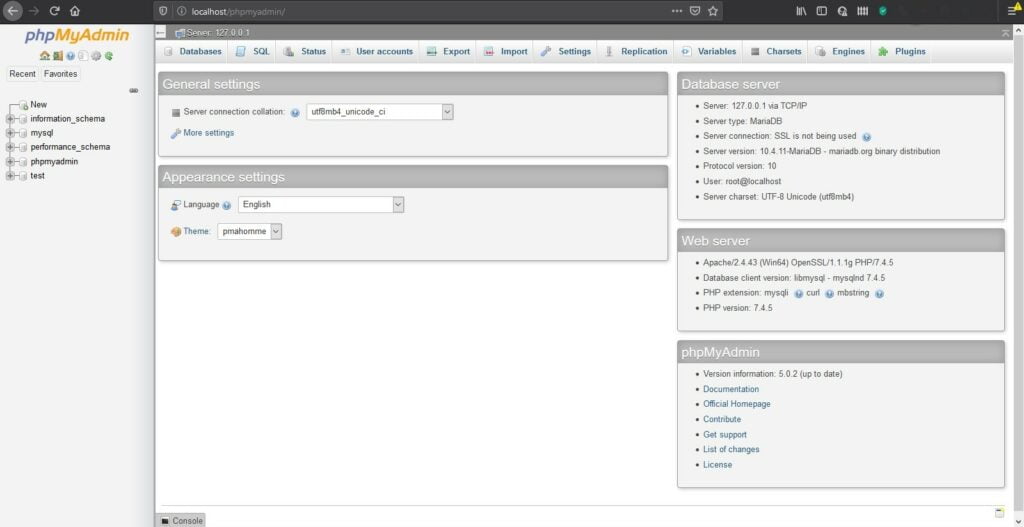Click the Get support link

[x=725, y=435]
